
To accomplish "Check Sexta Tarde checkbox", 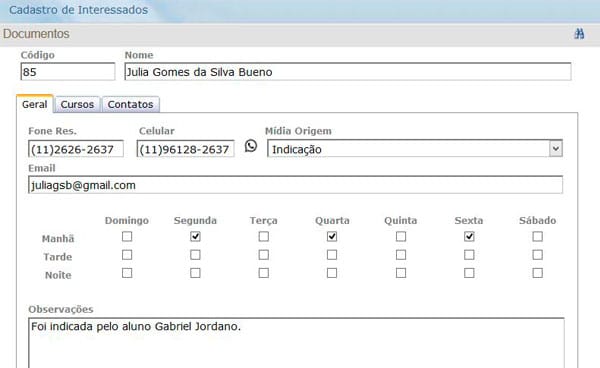I will [x=469, y=255].
